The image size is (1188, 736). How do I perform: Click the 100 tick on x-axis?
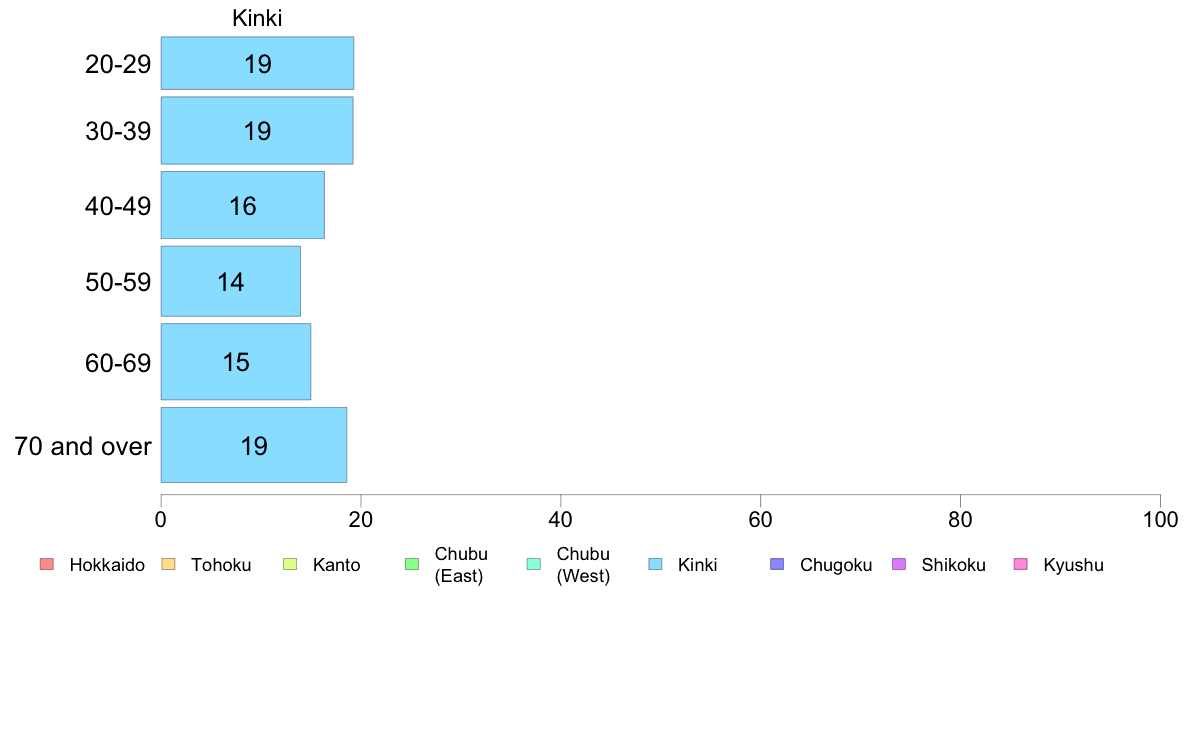(1160, 519)
